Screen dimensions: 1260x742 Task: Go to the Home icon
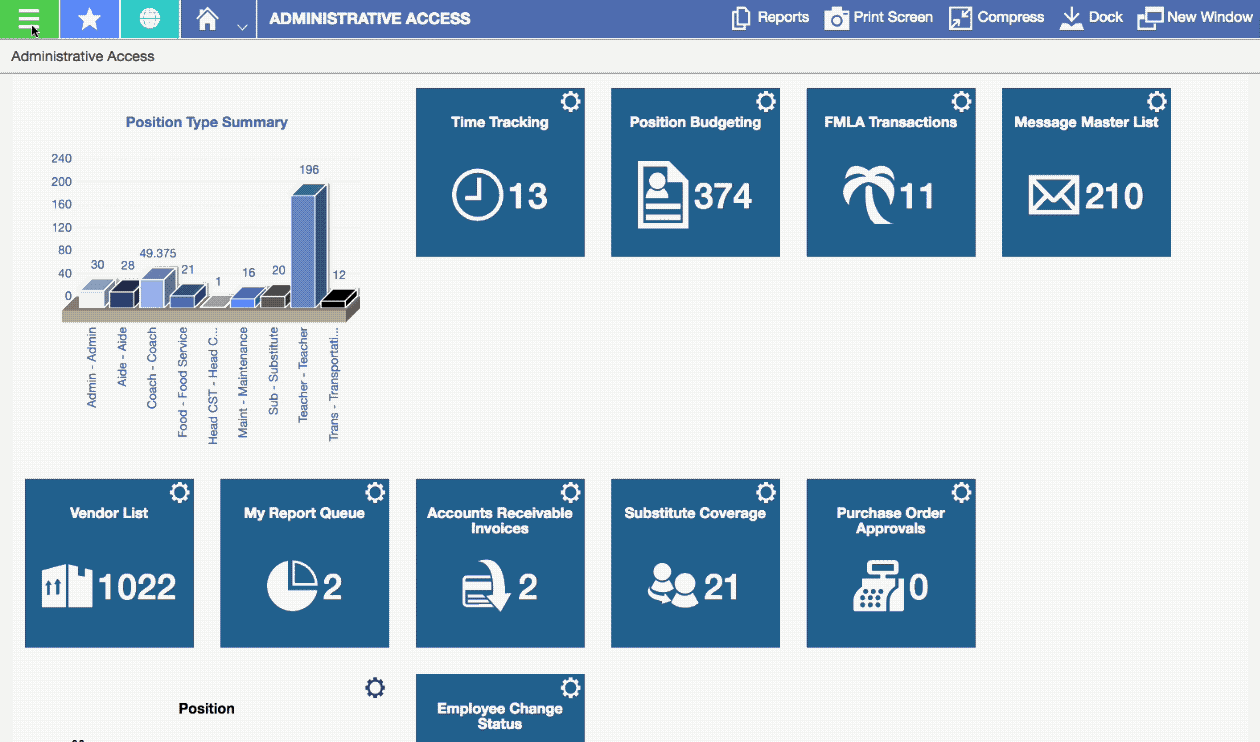click(208, 19)
